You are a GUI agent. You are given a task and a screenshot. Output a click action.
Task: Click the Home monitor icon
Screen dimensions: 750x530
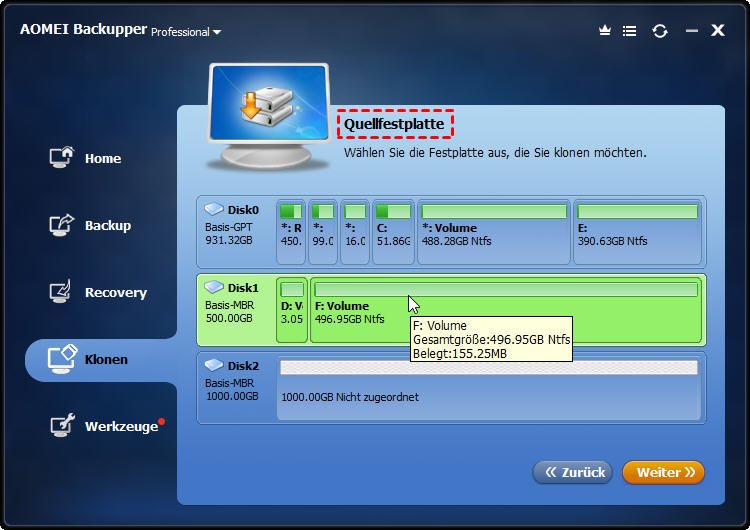coord(61,157)
